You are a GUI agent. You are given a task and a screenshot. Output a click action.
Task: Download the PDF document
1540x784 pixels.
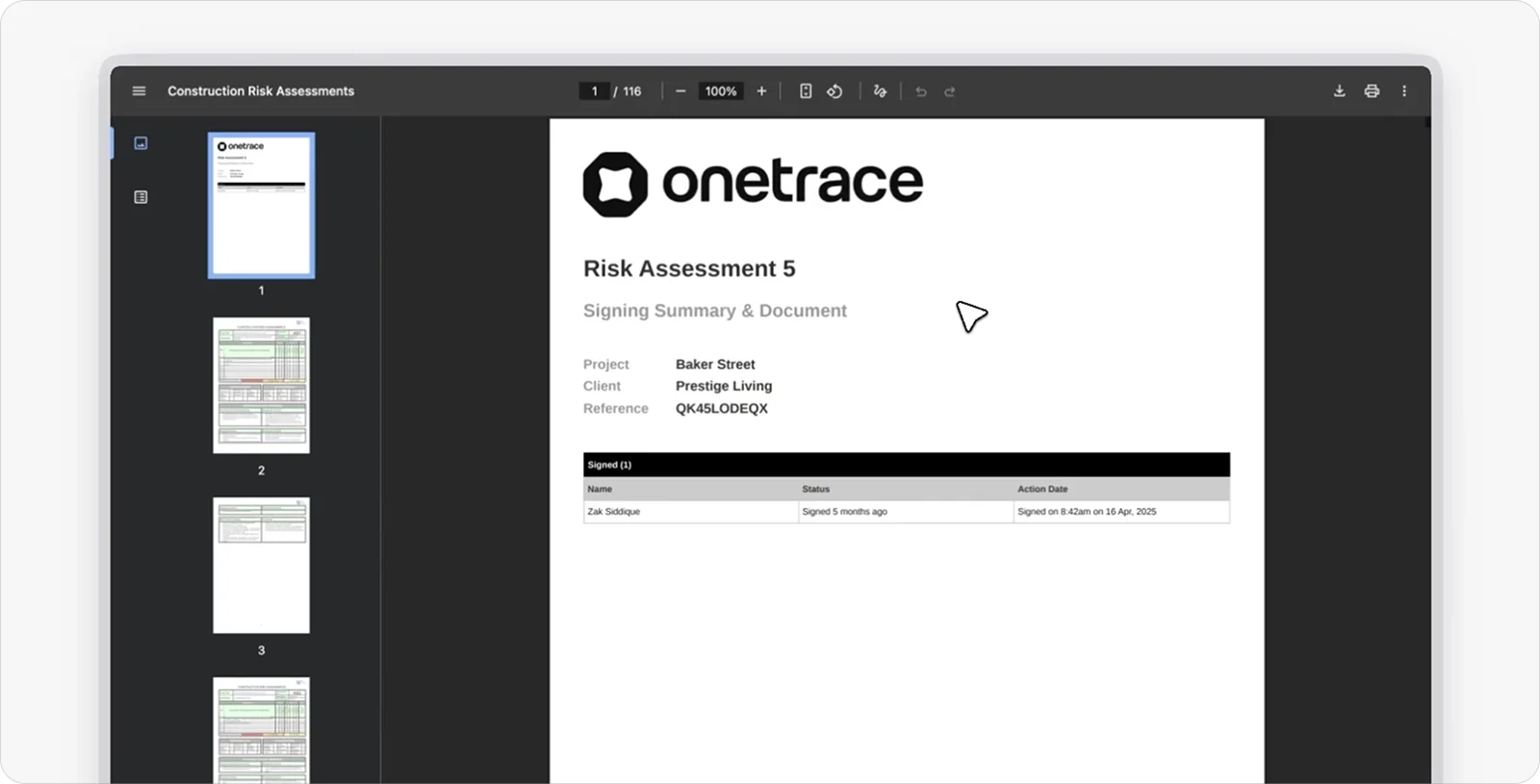[1339, 91]
